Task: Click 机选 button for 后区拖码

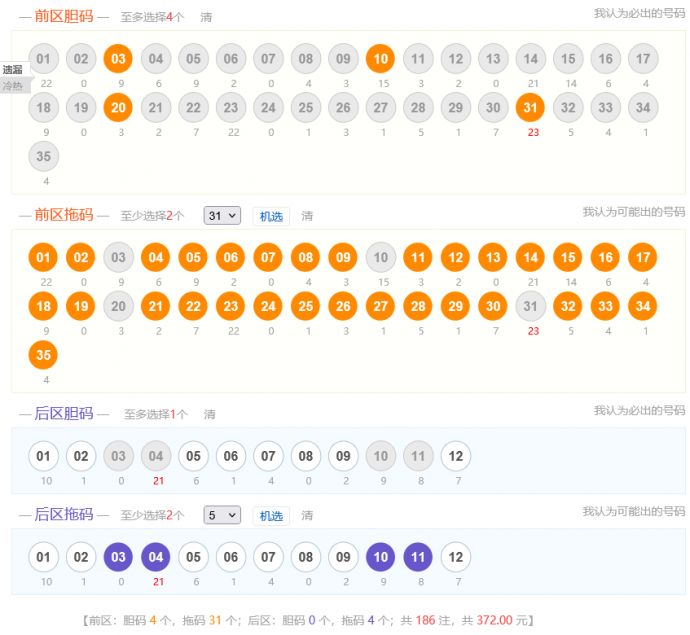Action: point(271,516)
